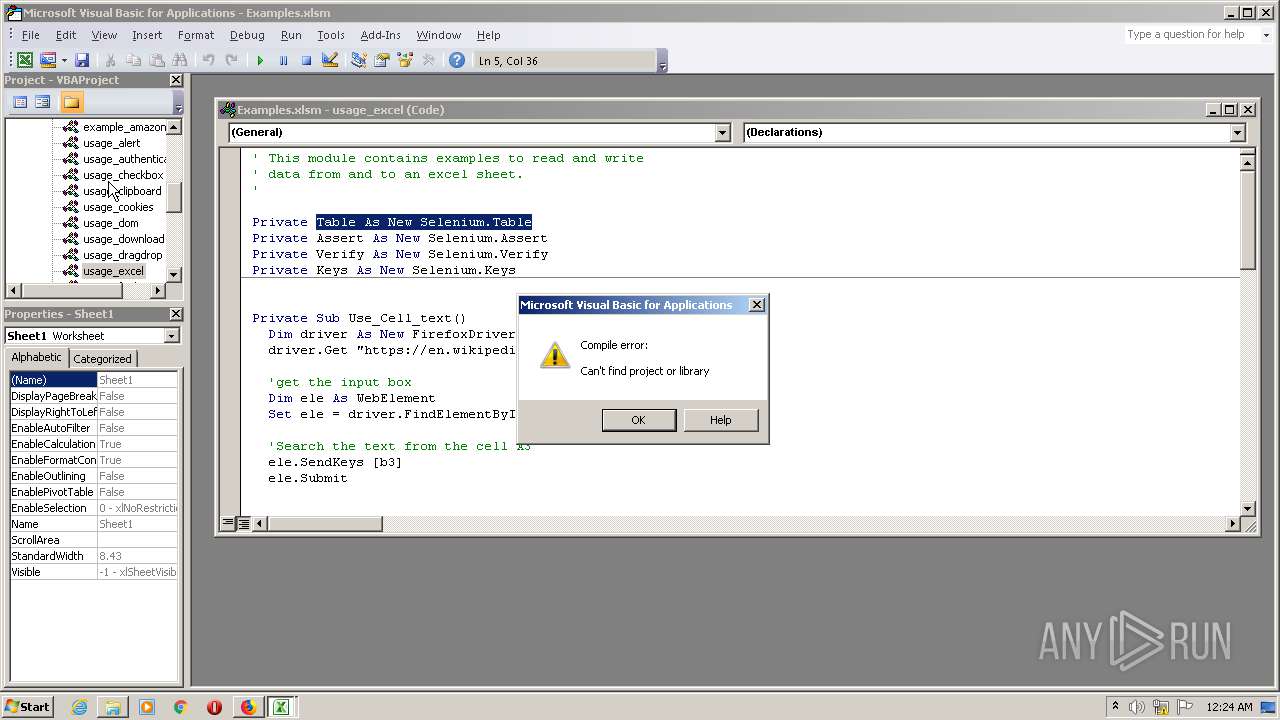Click the StandardWidth 8.43 value field
Viewport: 1280px width, 720px height.
pyautogui.click(x=137, y=556)
